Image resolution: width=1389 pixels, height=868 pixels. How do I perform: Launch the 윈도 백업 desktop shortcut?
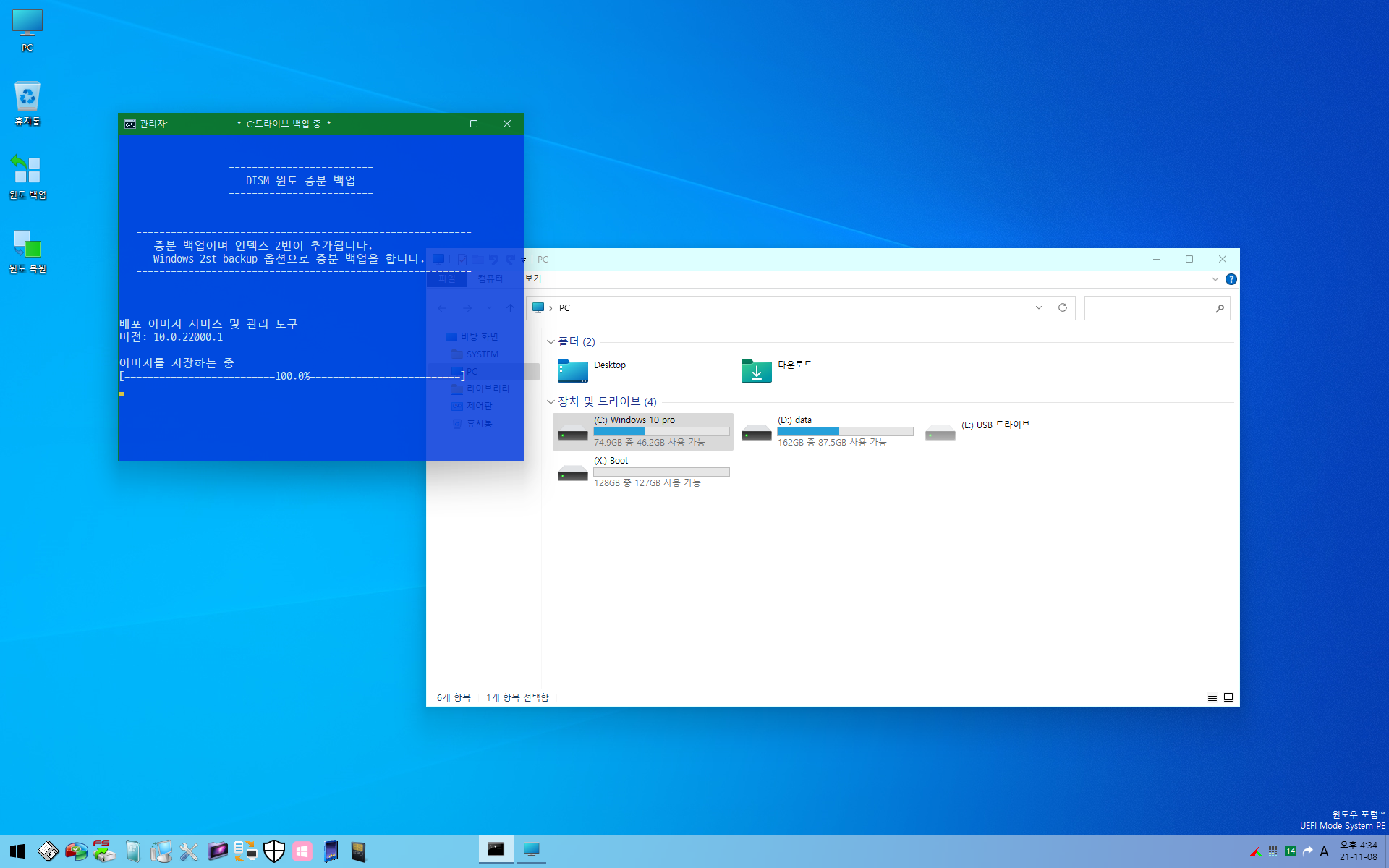coord(27,177)
